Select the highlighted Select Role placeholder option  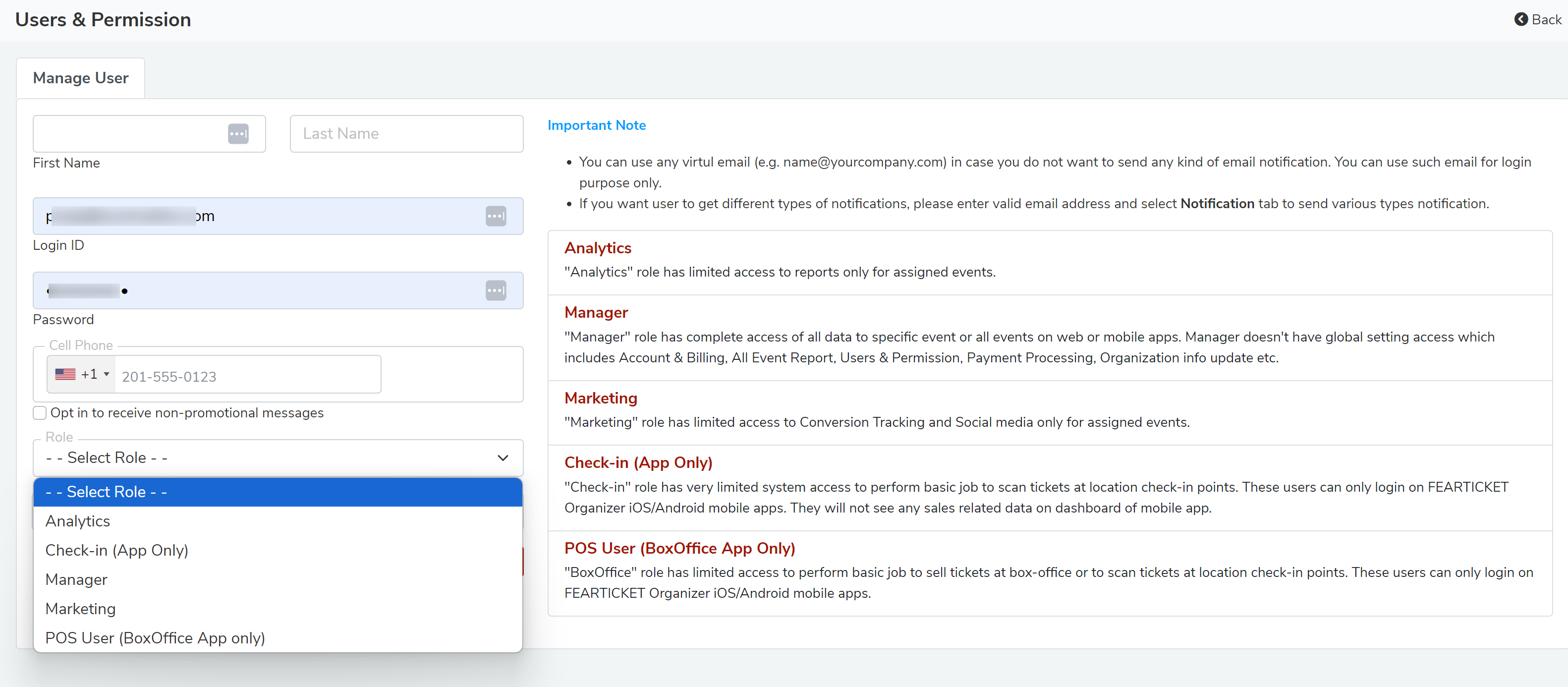[107, 492]
